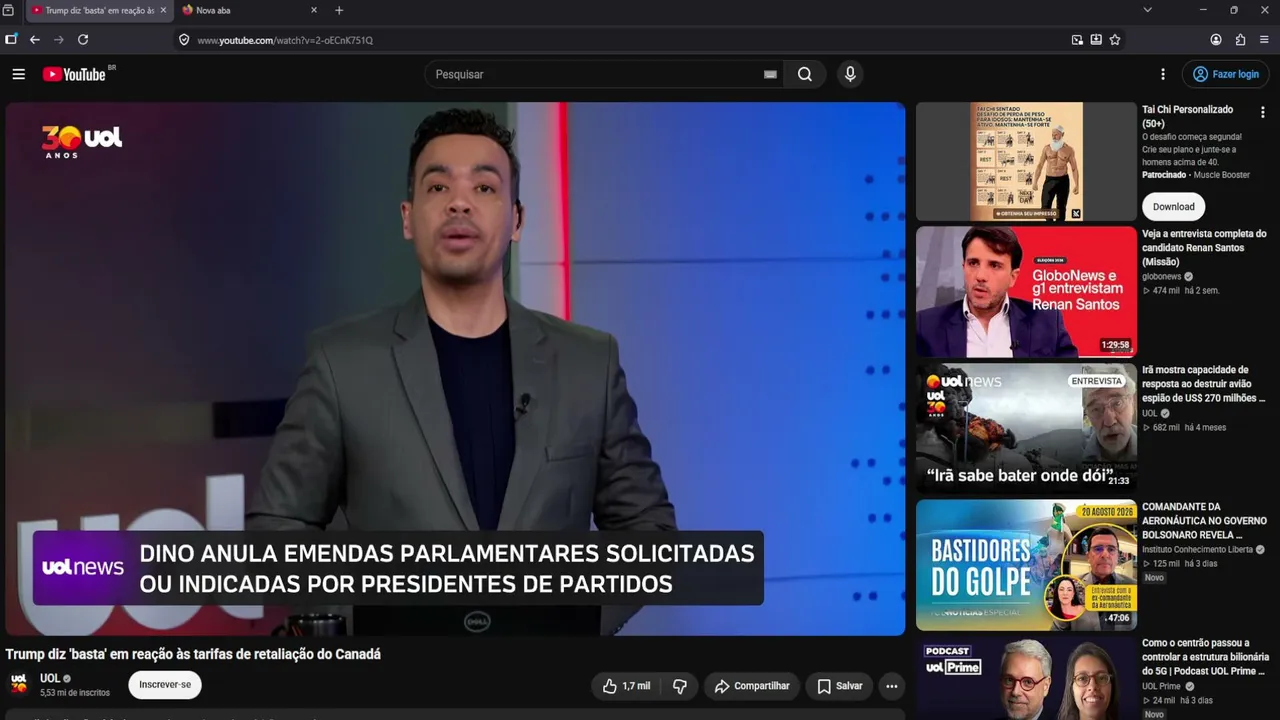The height and width of the screenshot is (720, 1280).
Task: List all open tabs dropdown
Action: point(1147,10)
